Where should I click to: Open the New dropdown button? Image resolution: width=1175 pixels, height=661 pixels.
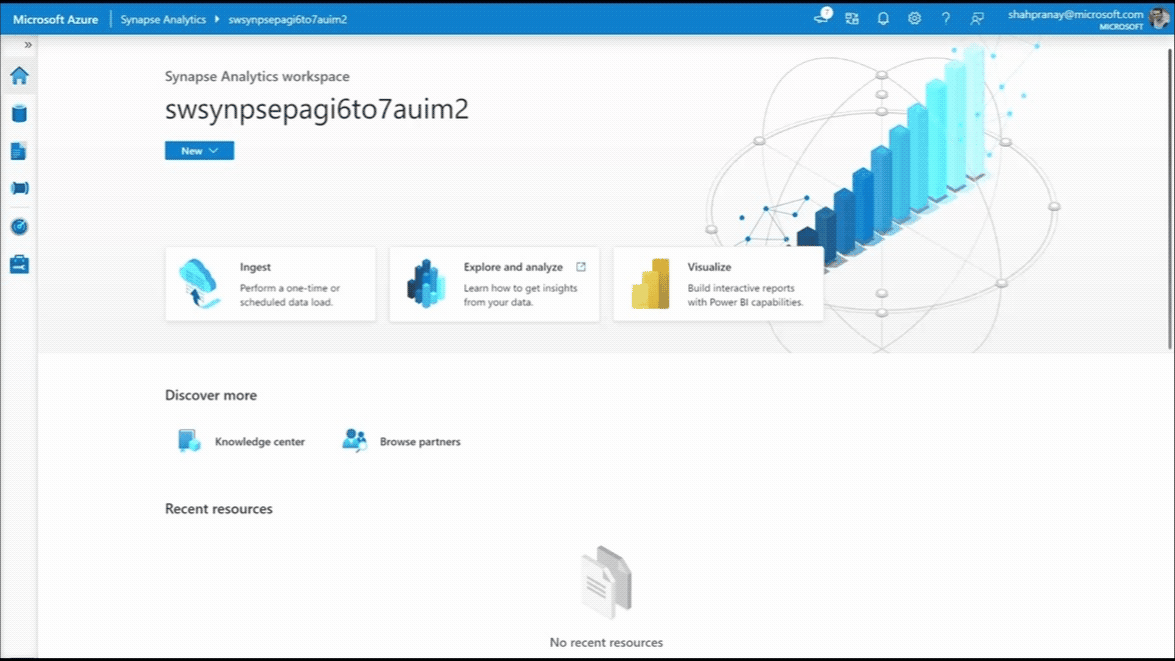coord(199,151)
